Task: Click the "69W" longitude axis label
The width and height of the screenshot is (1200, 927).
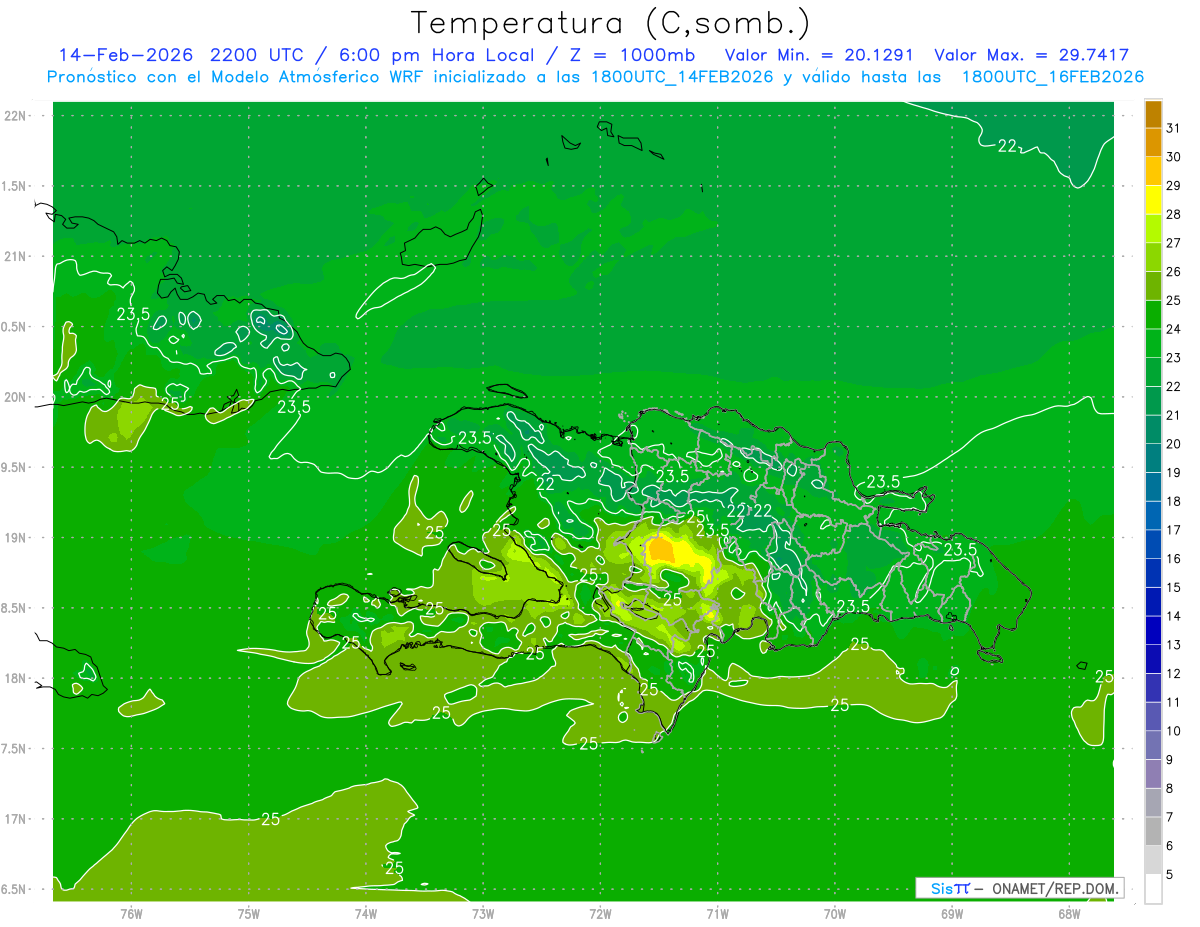Action: click(x=952, y=913)
